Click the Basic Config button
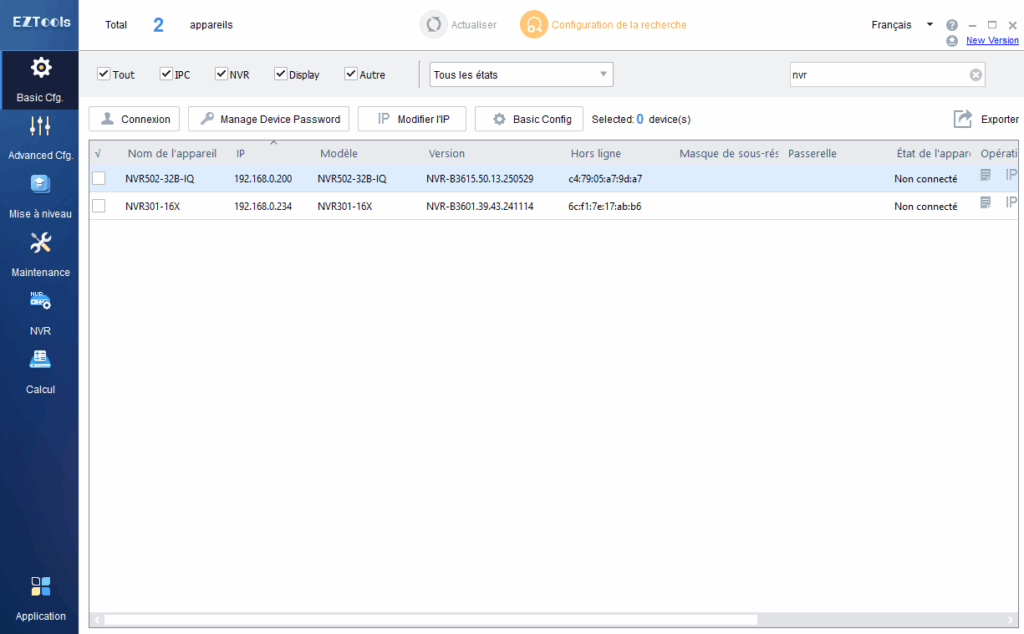The height and width of the screenshot is (634, 1024). click(529, 119)
